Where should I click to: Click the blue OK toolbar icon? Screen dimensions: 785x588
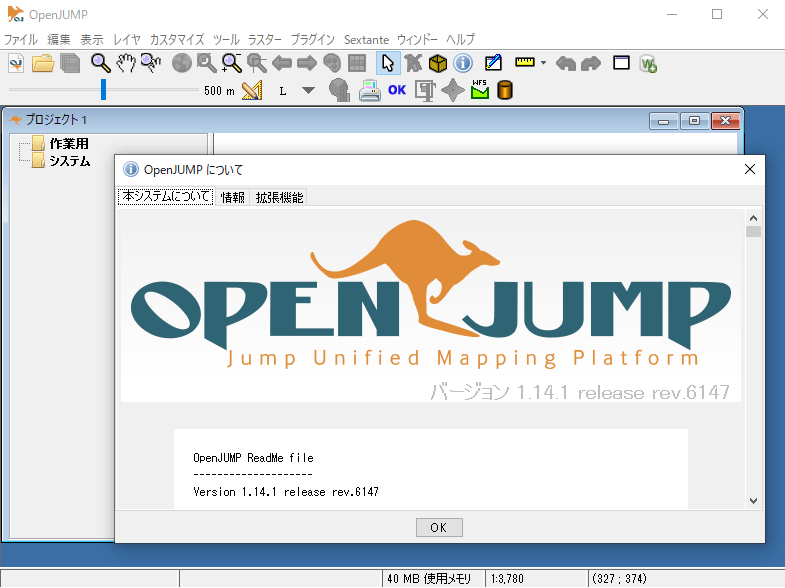point(397,90)
